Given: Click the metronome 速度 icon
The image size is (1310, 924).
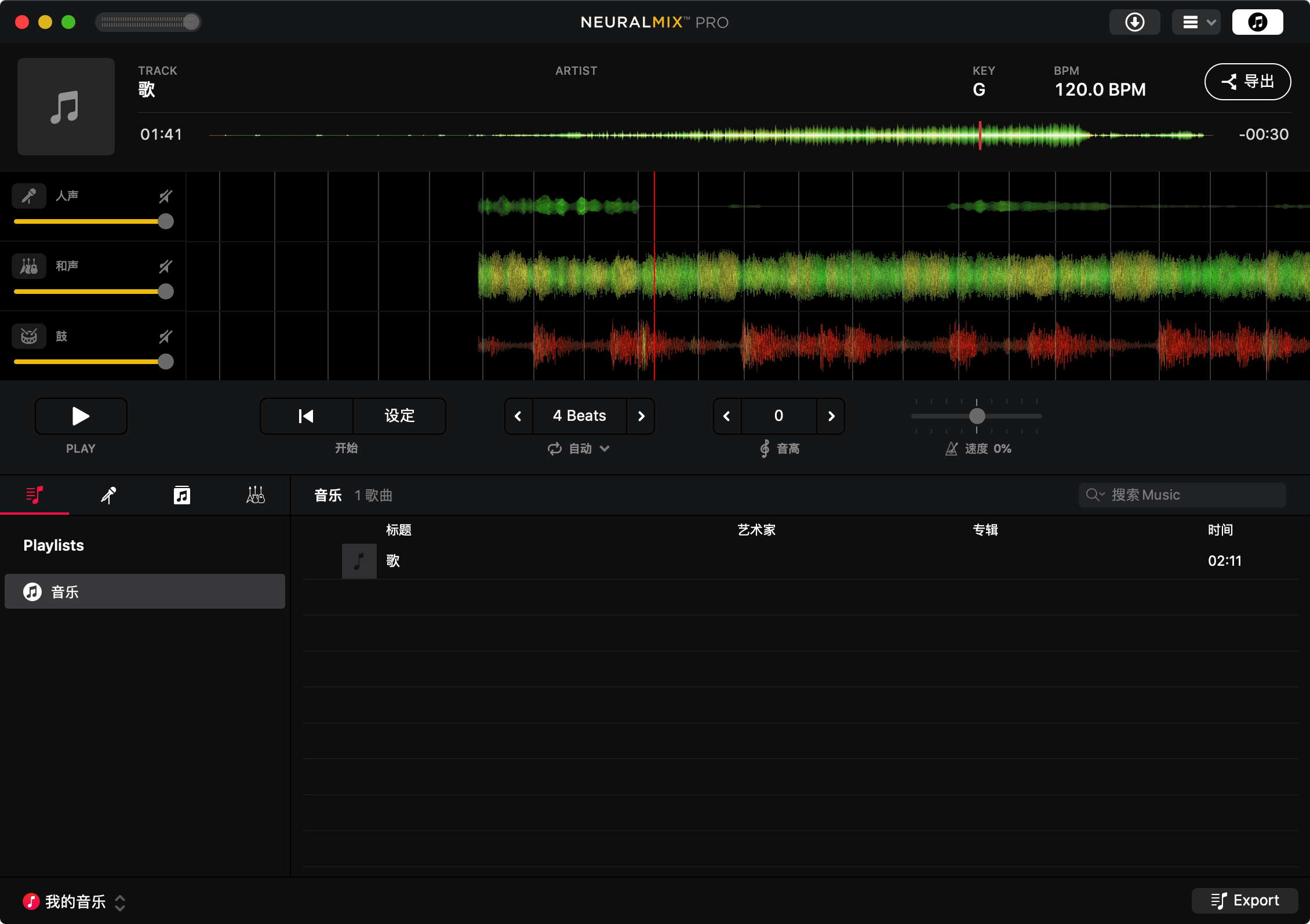Looking at the screenshot, I should [952, 449].
